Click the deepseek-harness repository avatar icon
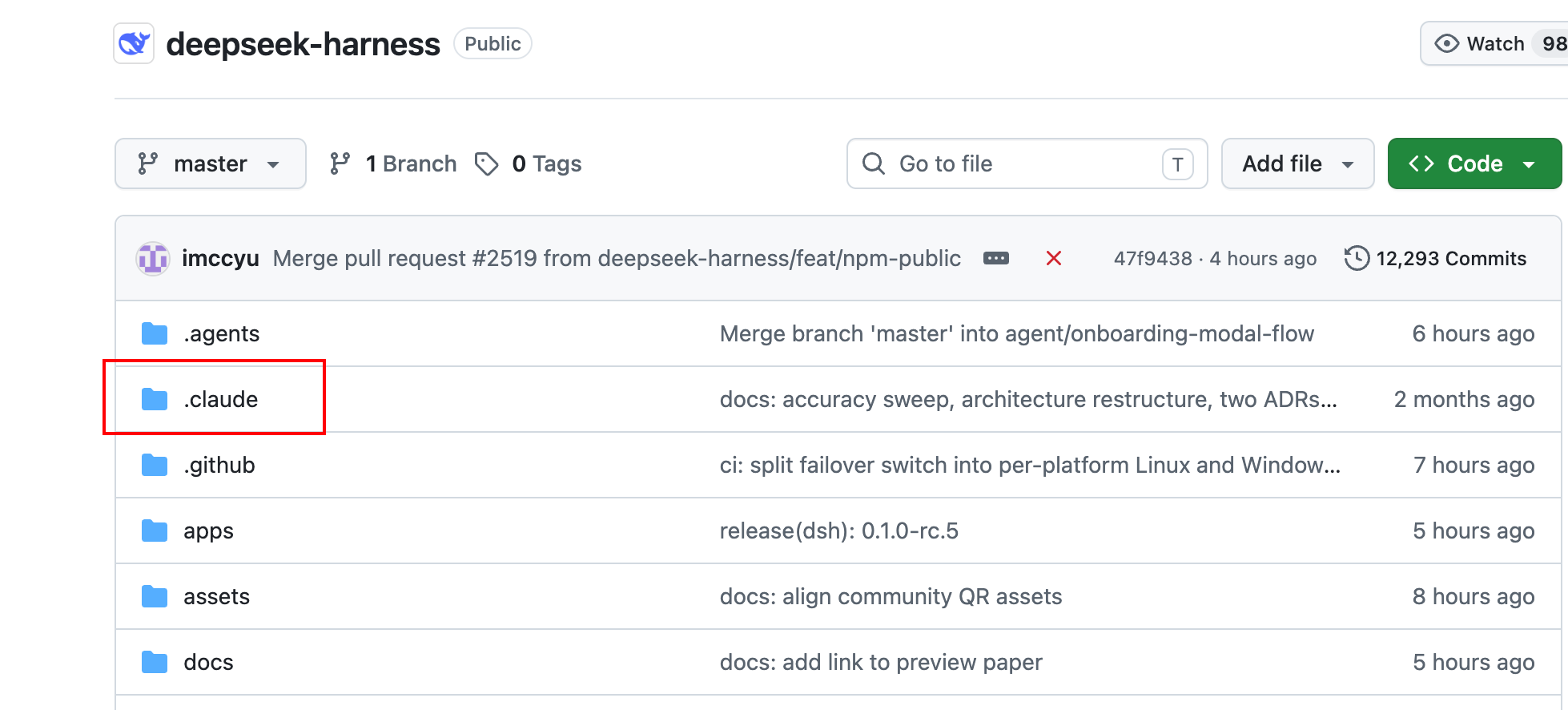 [x=134, y=43]
